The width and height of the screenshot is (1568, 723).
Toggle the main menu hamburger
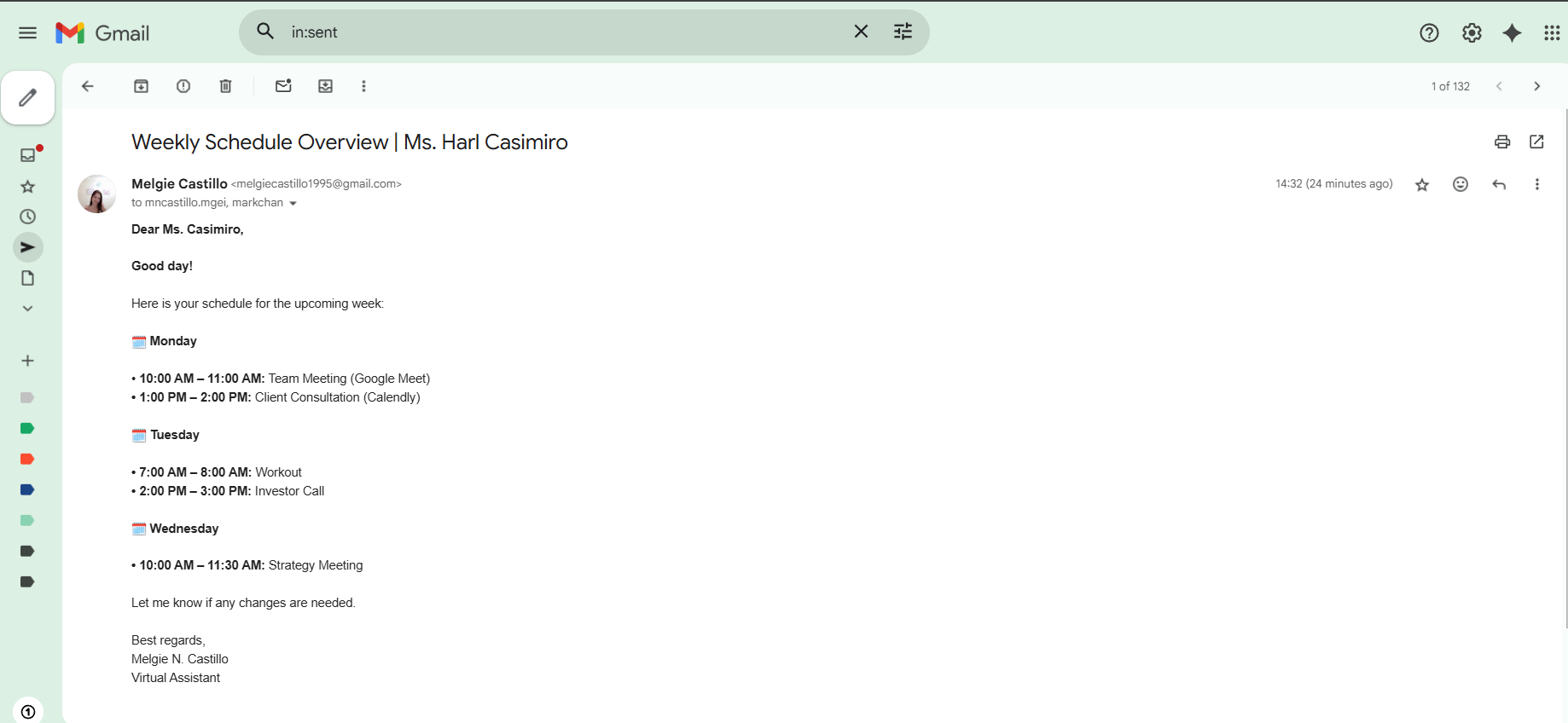point(27,33)
